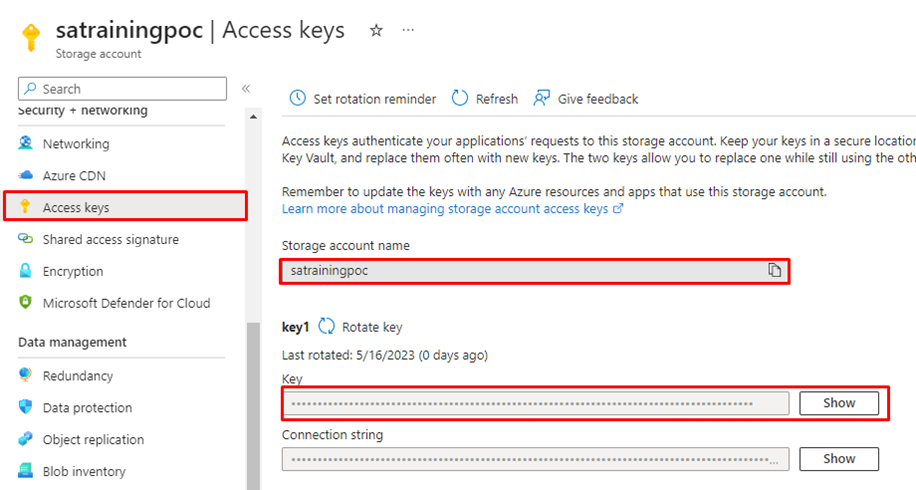Show the key1 Key value
The width and height of the screenshot is (916, 490).
tap(839, 403)
